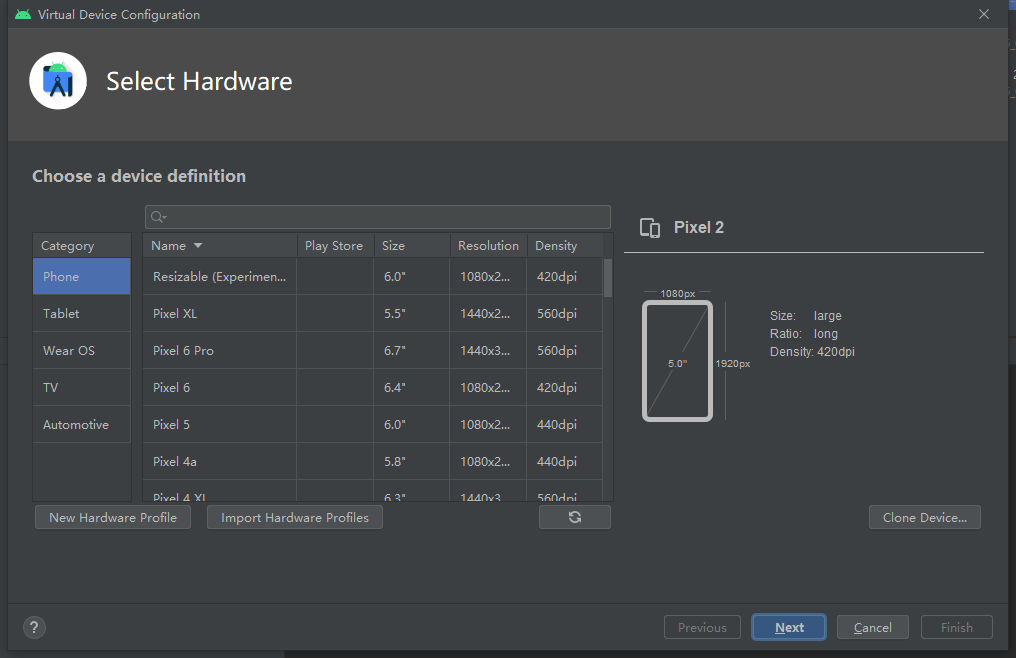Click the device icon next to Pixel 2

(650, 228)
